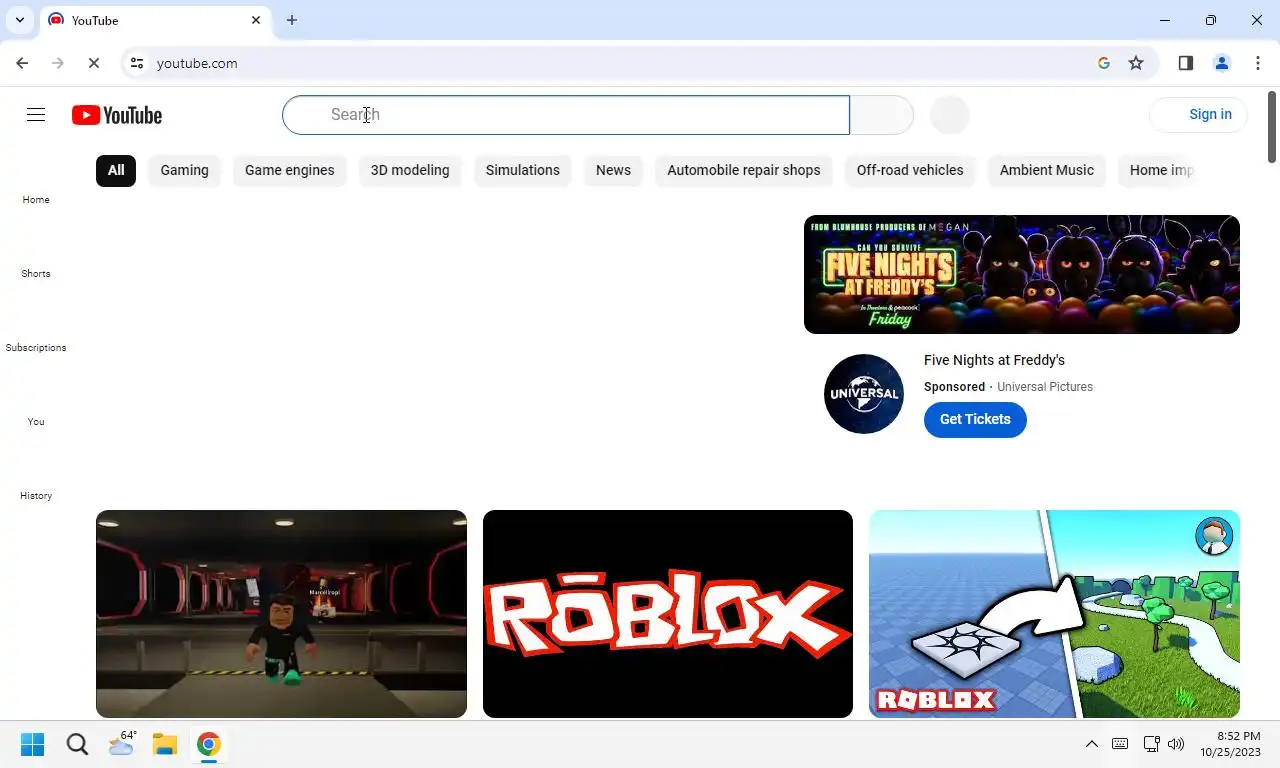The height and width of the screenshot is (768, 1280).
Task: Stop the page loading with X button
Action: (x=94, y=63)
